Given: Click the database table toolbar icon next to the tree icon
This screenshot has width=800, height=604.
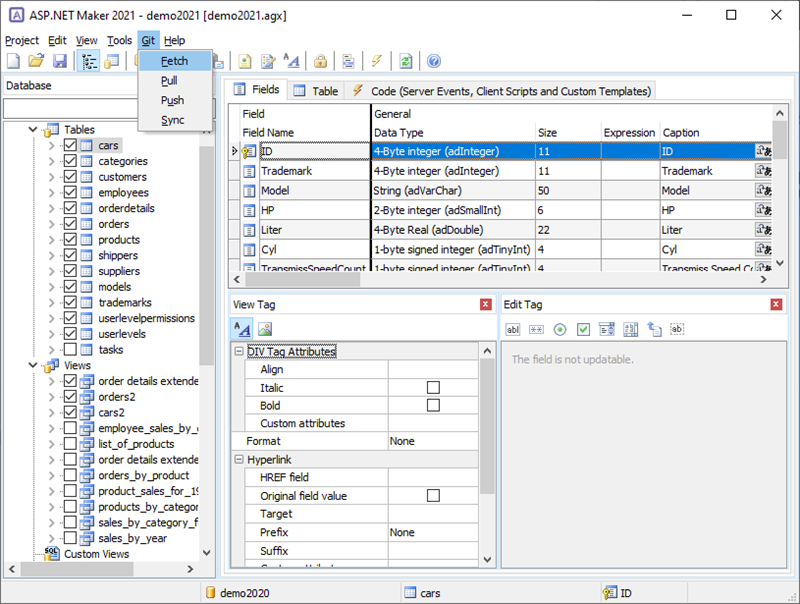Looking at the screenshot, I should (x=111, y=61).
